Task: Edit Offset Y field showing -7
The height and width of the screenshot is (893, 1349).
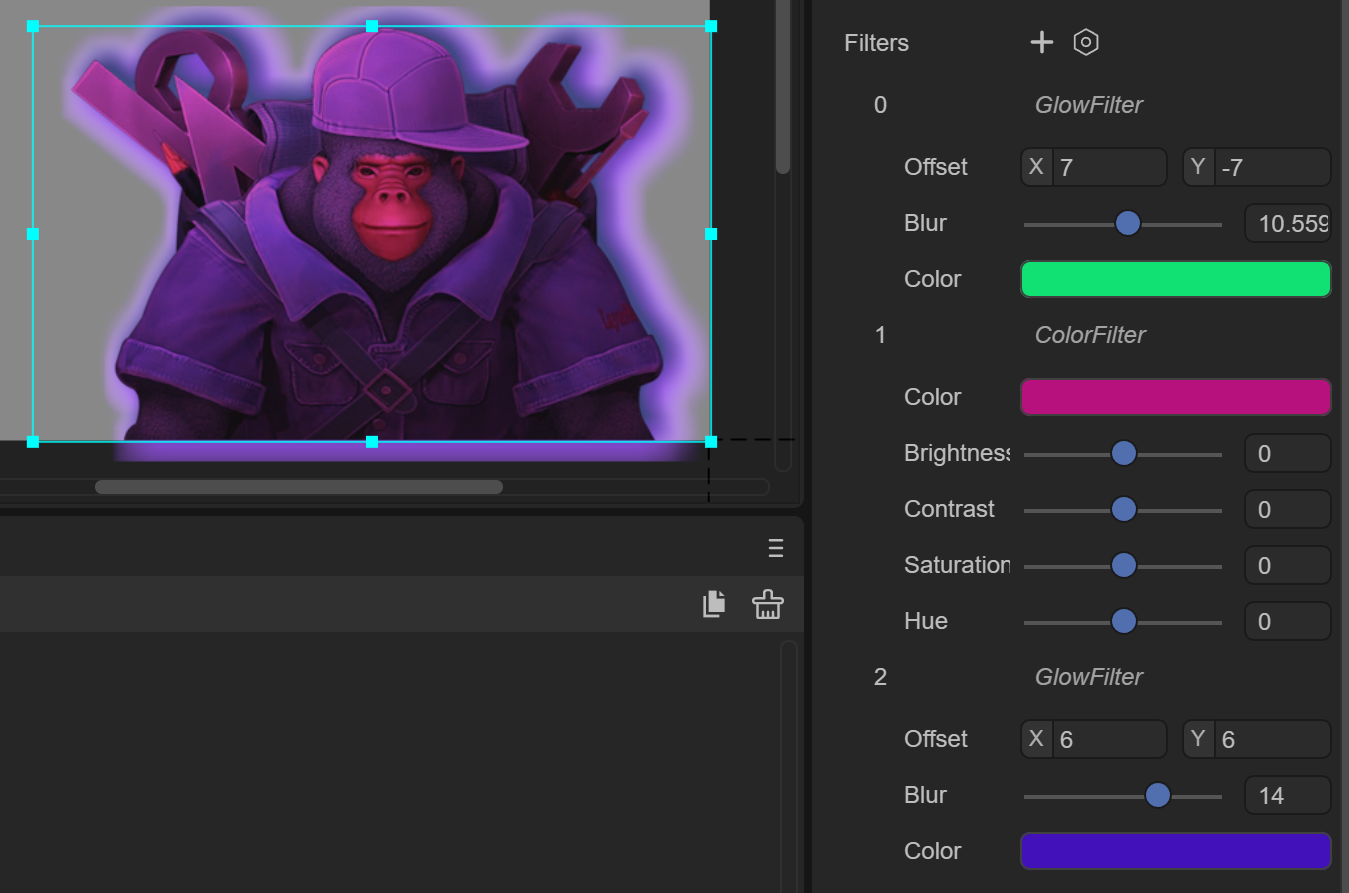Action: click(1257, 167)
